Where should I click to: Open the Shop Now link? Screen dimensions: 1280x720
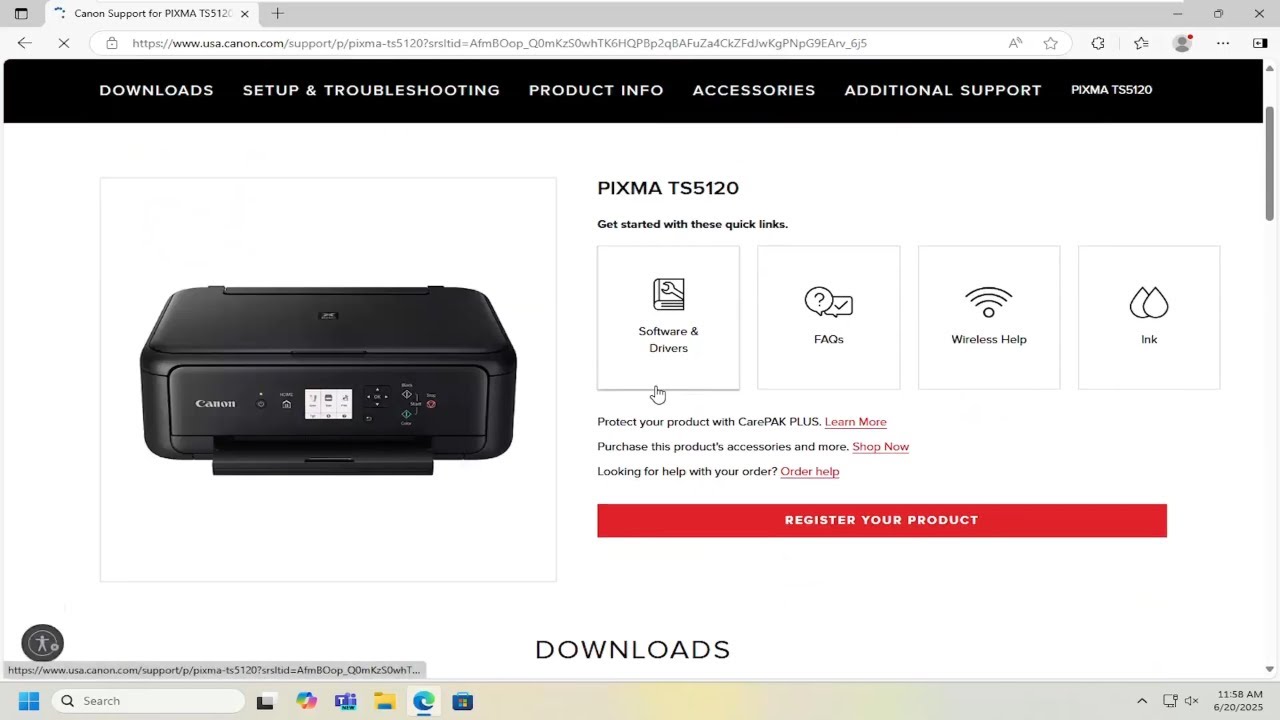[x=880, y=447]
